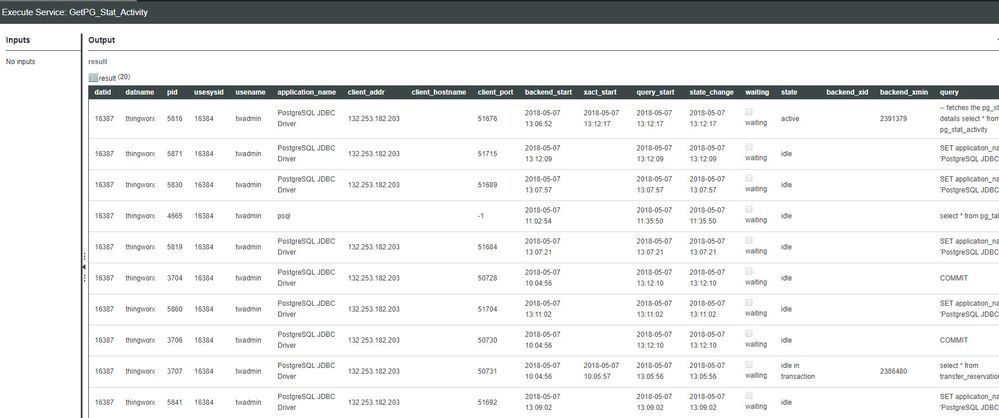Screen dimensions: 999x418
Task: Select the client port 51704 cell
Action: (x=487, y=309)
